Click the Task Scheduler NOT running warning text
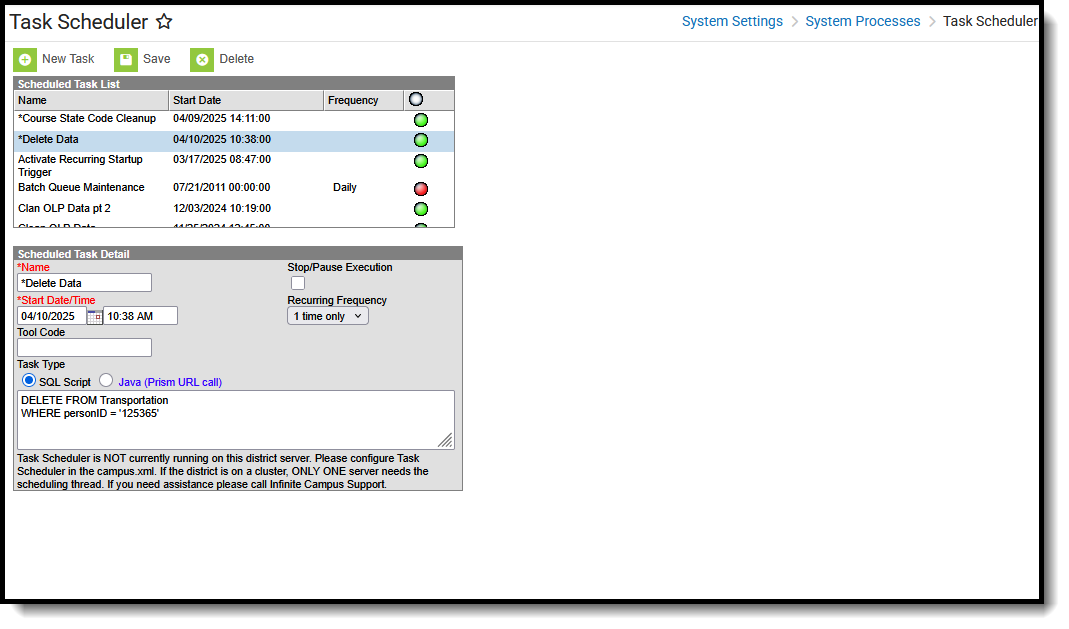 pos(223,472)
